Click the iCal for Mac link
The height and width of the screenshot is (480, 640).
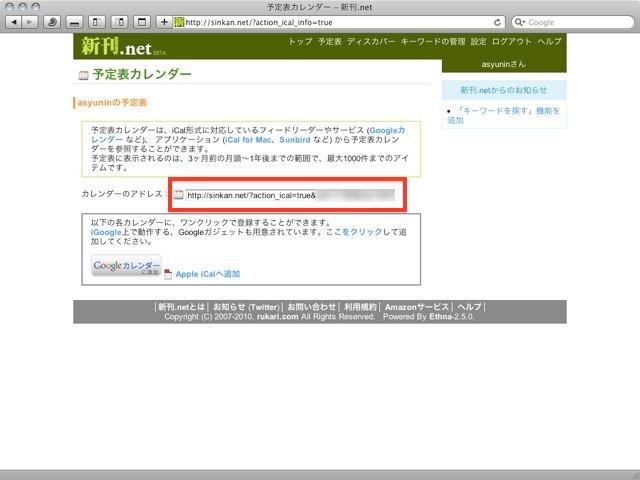click(x=248, y=140)
